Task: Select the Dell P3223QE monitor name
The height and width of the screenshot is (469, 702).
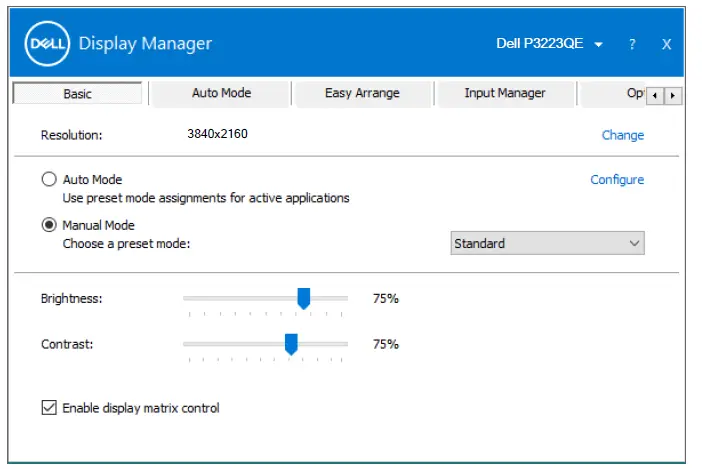Action: [539, 43]
